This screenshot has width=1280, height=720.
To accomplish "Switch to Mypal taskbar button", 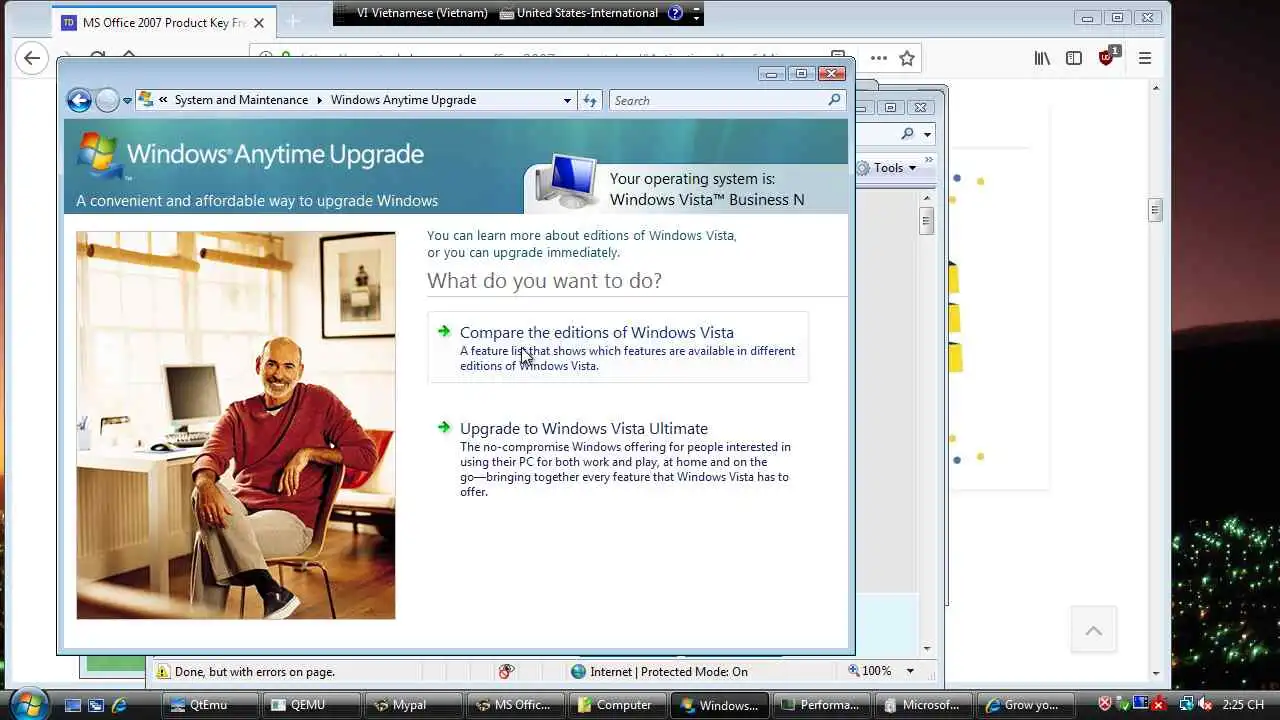I will point(413,705).
